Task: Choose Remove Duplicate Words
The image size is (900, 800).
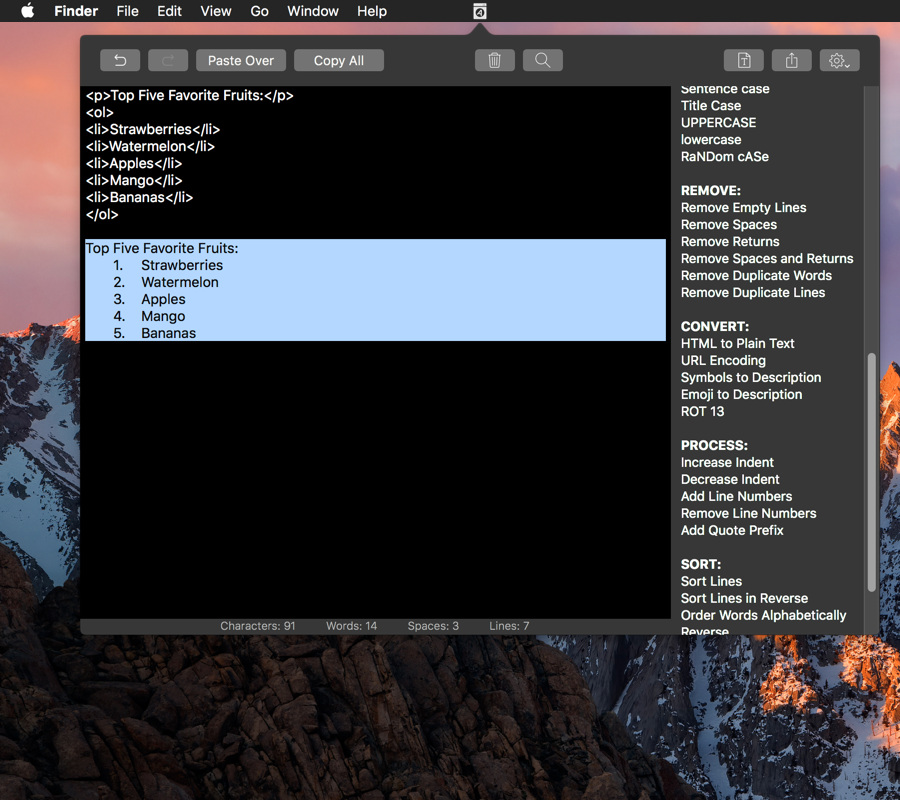Action: click(x=756, y=275)
